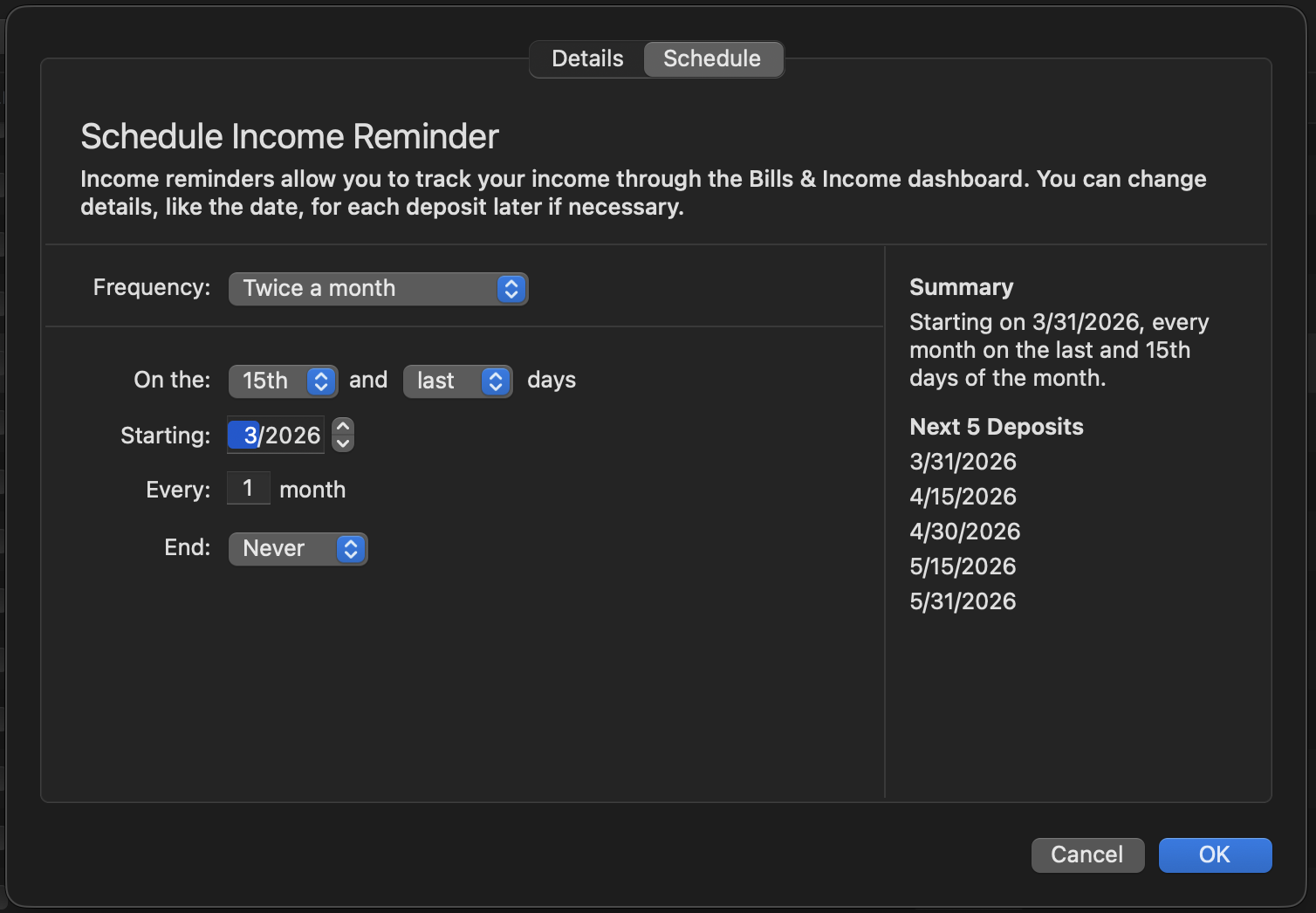
Task: Open the End dropdown set to Never
Action: click(298, 549)
